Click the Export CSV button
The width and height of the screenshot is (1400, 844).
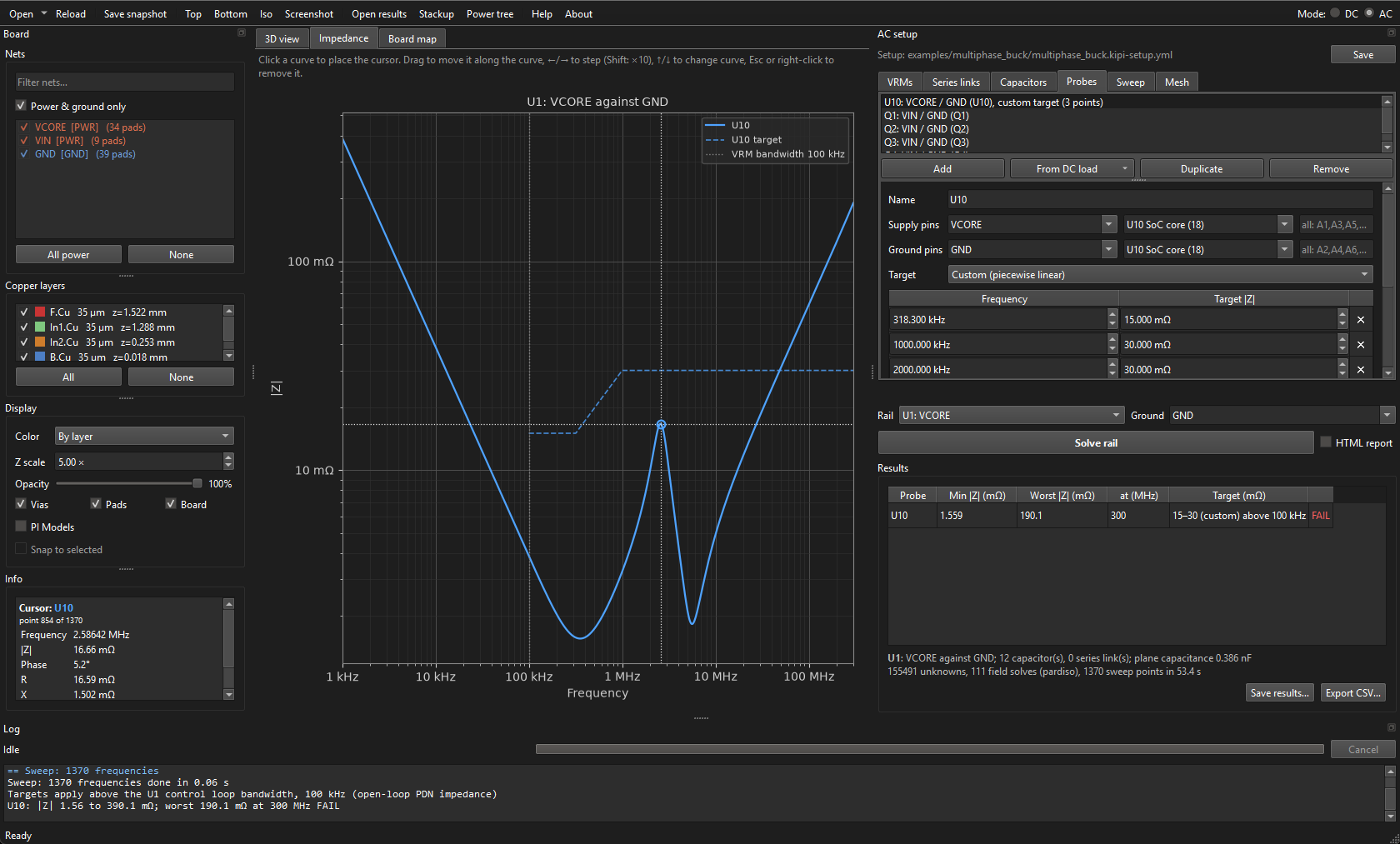coord(1353,693)
